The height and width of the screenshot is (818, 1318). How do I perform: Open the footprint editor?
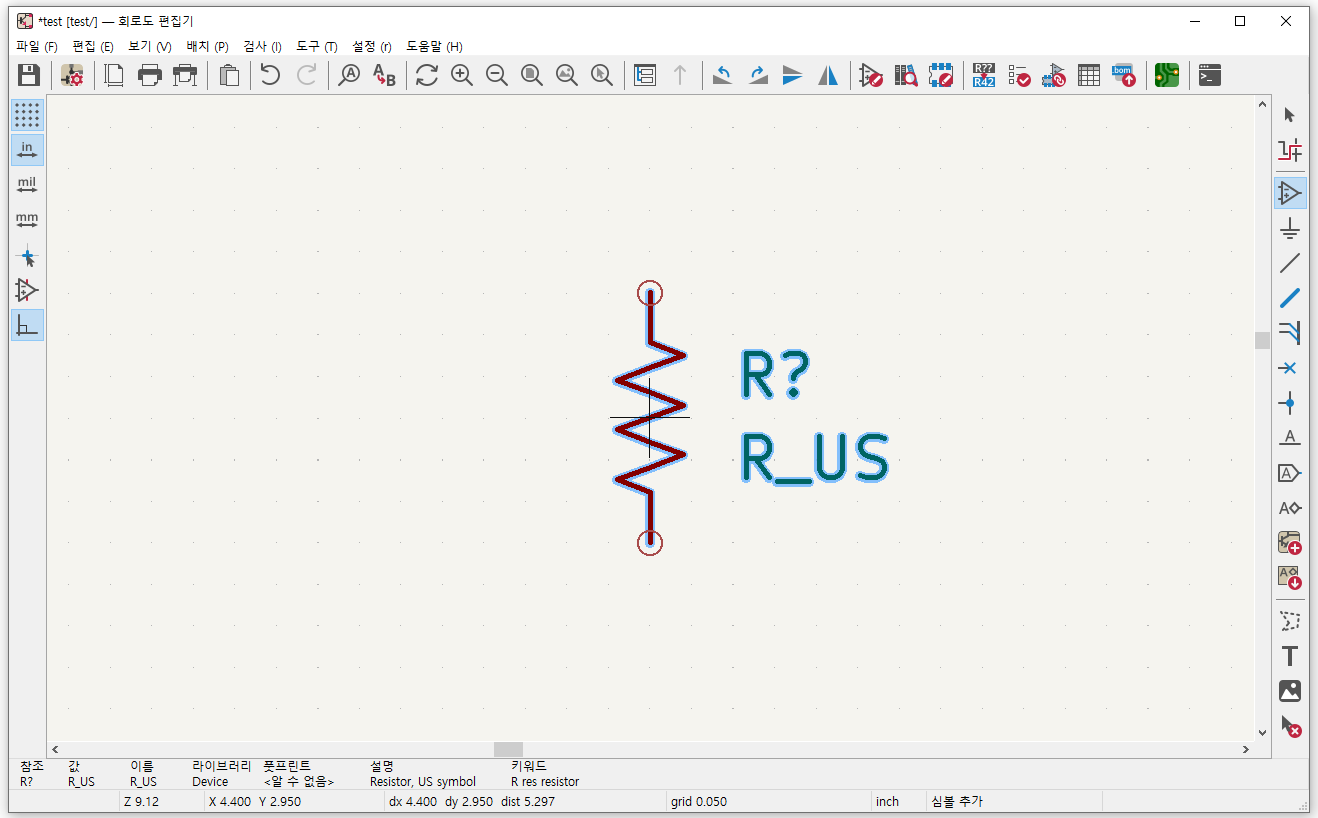[941, 75]
